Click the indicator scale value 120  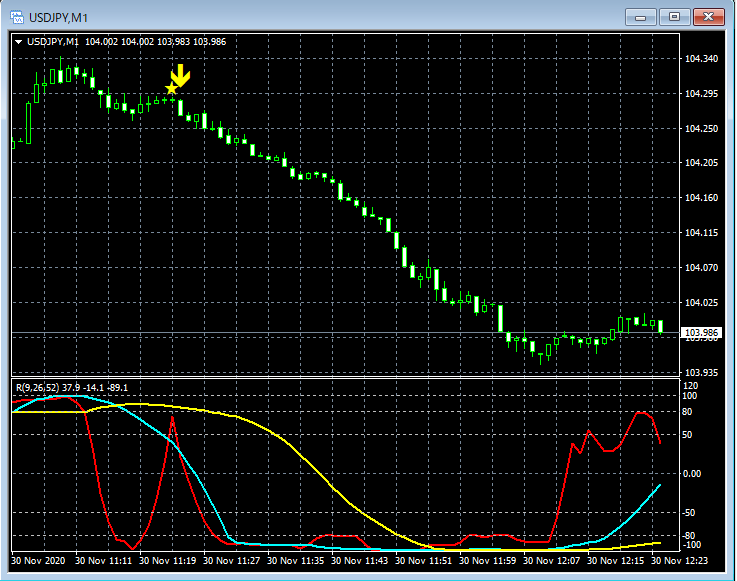coord(689,385)
